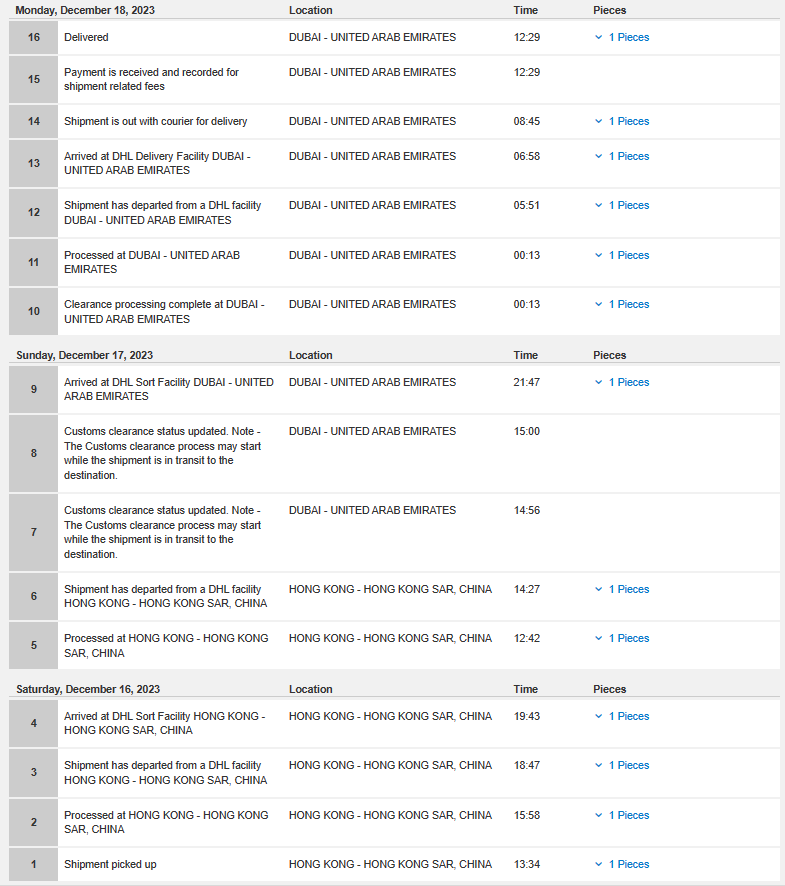Screen dimensions: 785x886
Task: Click chevron icon for 21:47 sort facility arrival
Action: (x=598, y=383)
